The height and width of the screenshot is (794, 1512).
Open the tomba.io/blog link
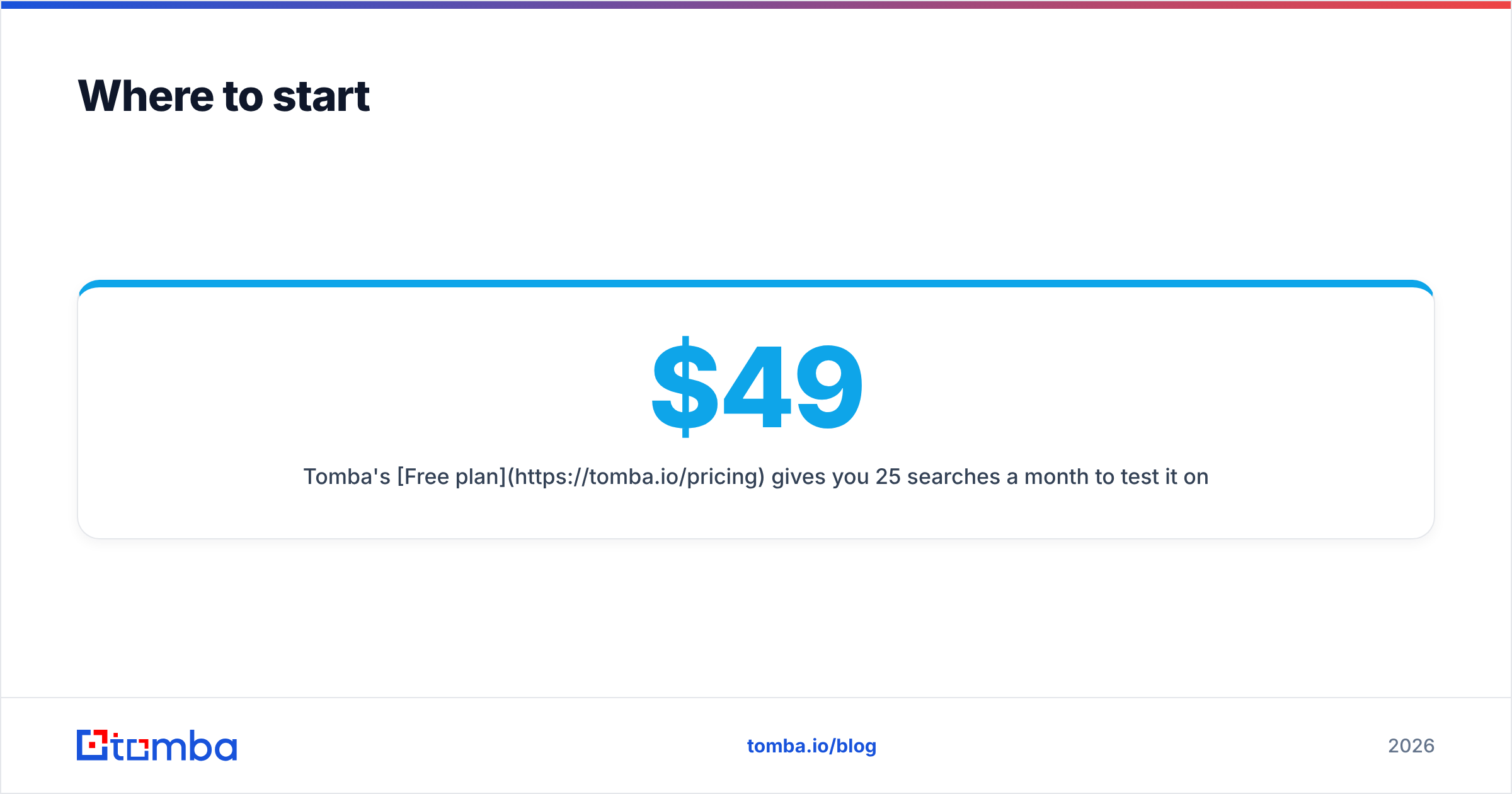coord(811,746)
